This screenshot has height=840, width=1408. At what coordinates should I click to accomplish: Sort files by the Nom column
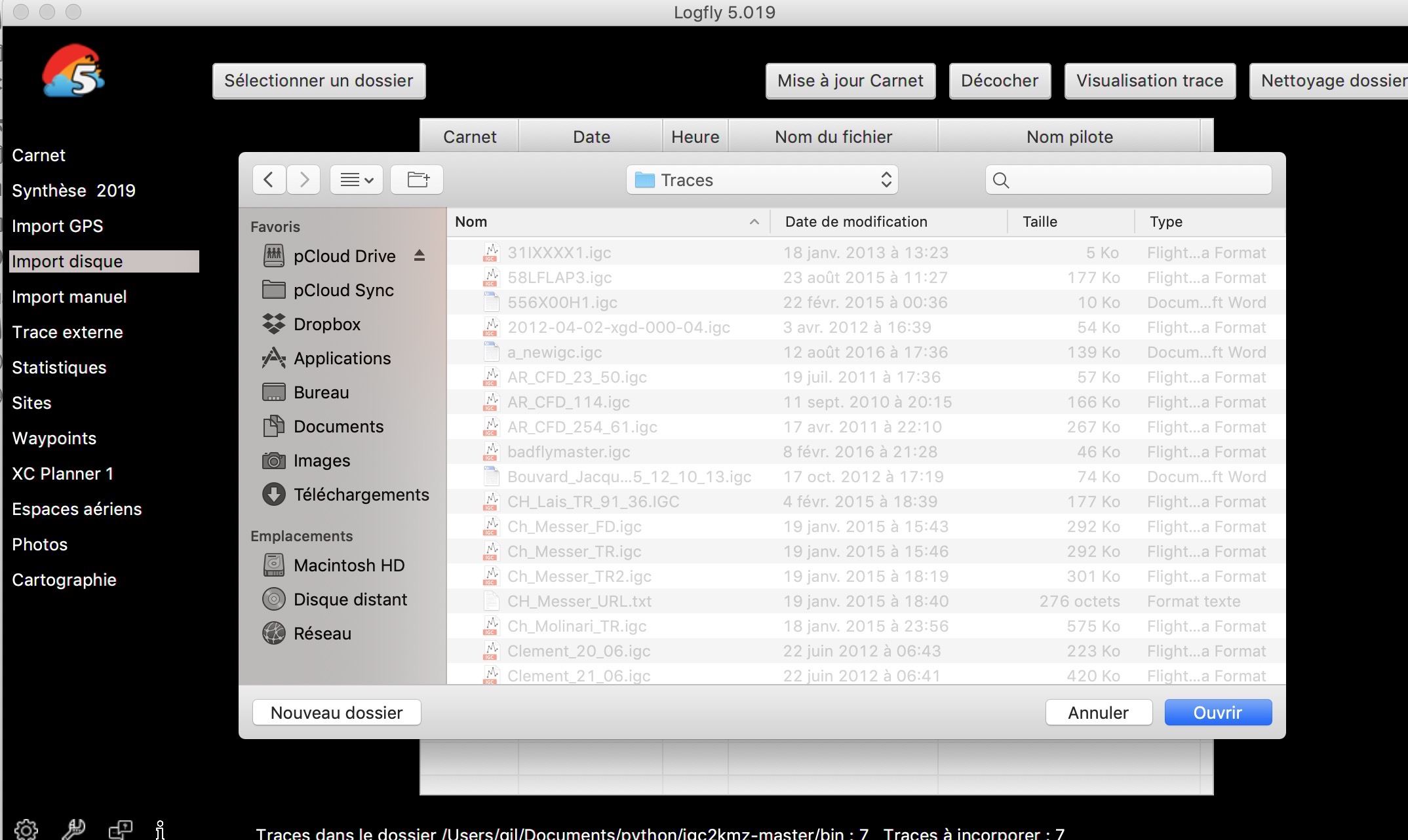pyautogui.click(x=608, y=221)
